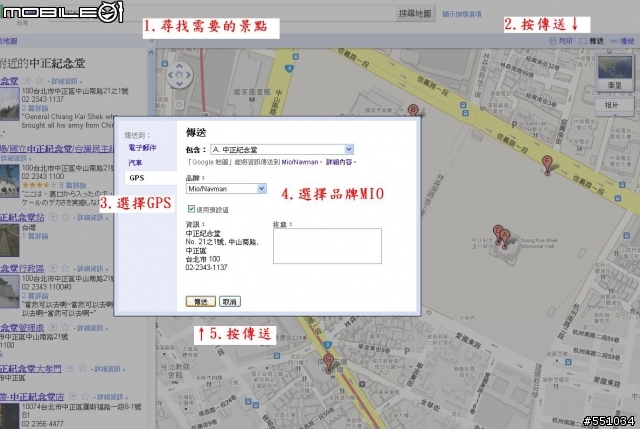Star the 念堂行政區 result
Screen dimensions: 640x429
pos(65,268)
